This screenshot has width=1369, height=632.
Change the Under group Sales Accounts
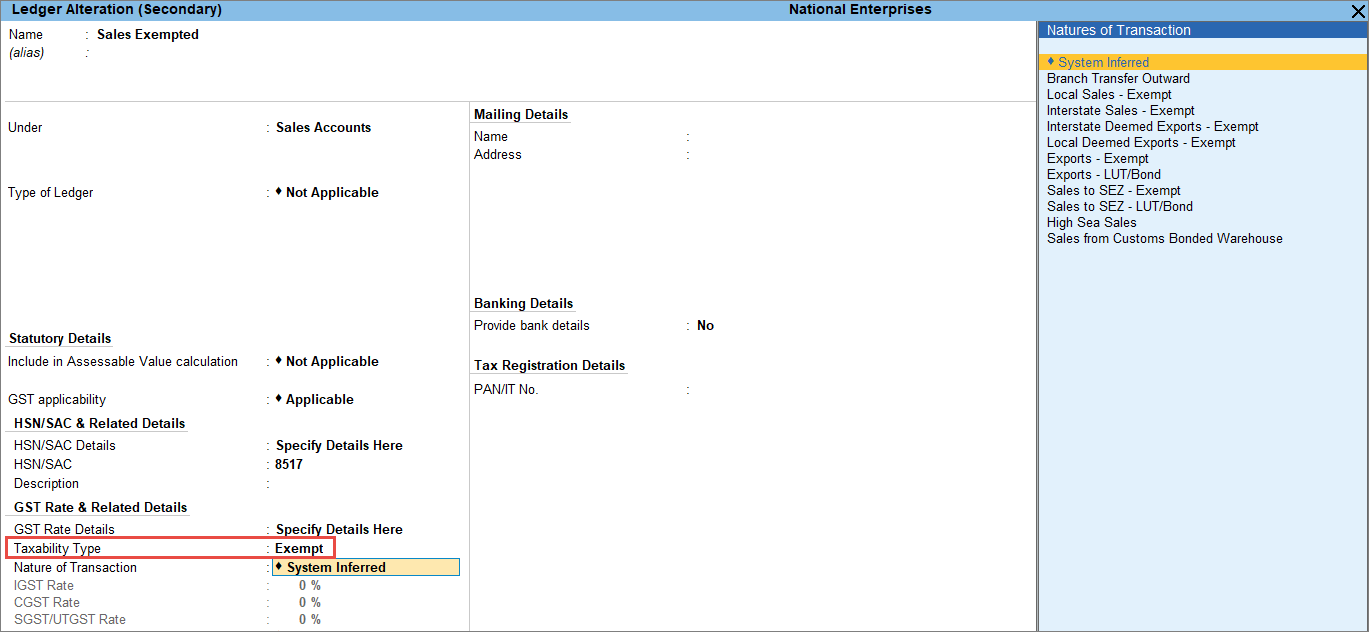coord(323,127)
